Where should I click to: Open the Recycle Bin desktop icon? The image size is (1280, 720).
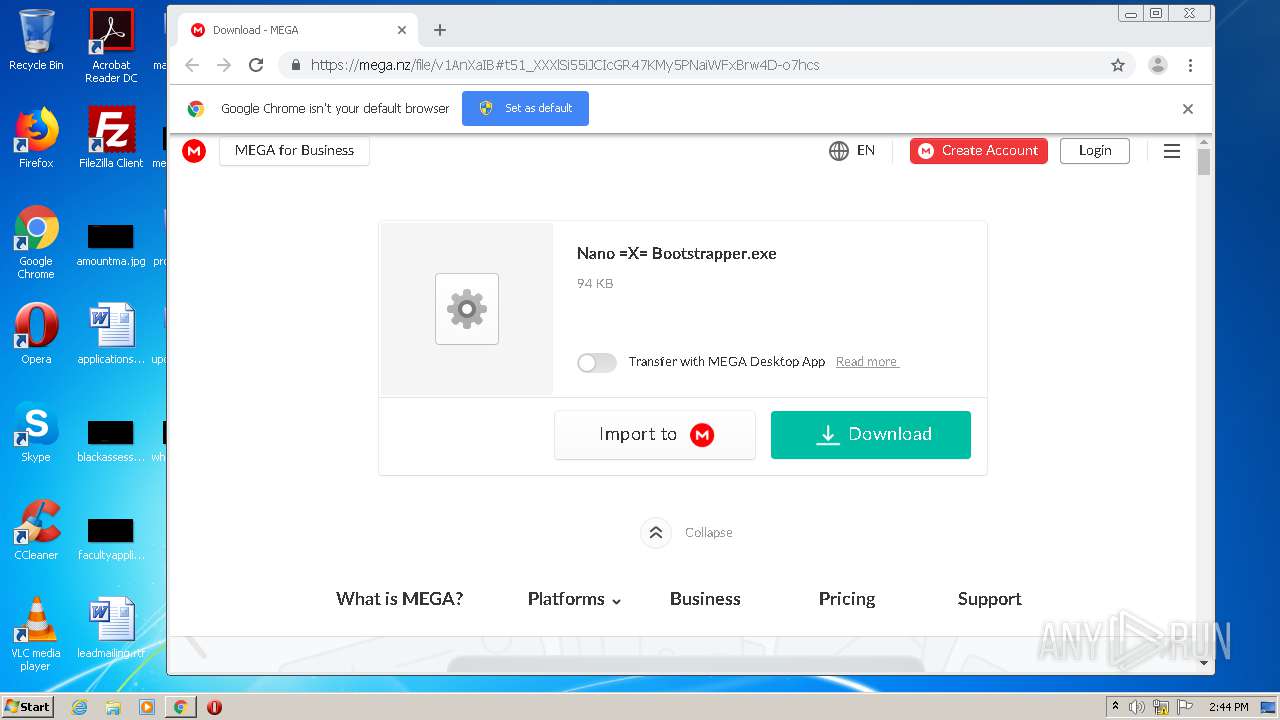click(x=36, y=40)
